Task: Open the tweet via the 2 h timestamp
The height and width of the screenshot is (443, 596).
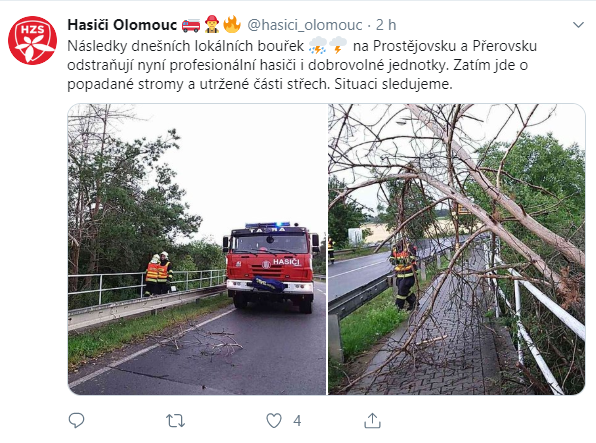Action: click(x=386, y=25)
